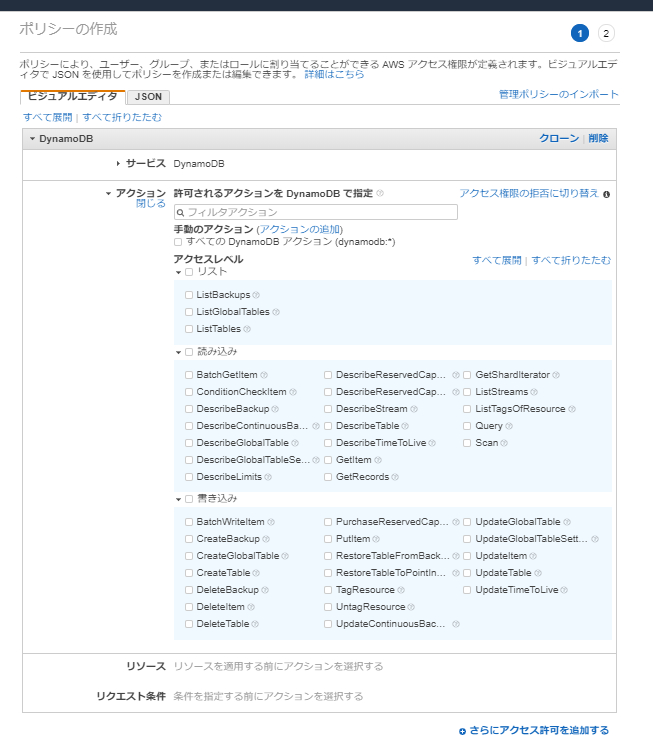
Task: Click the help icon beside Query
Action: (x=509, y=426)
